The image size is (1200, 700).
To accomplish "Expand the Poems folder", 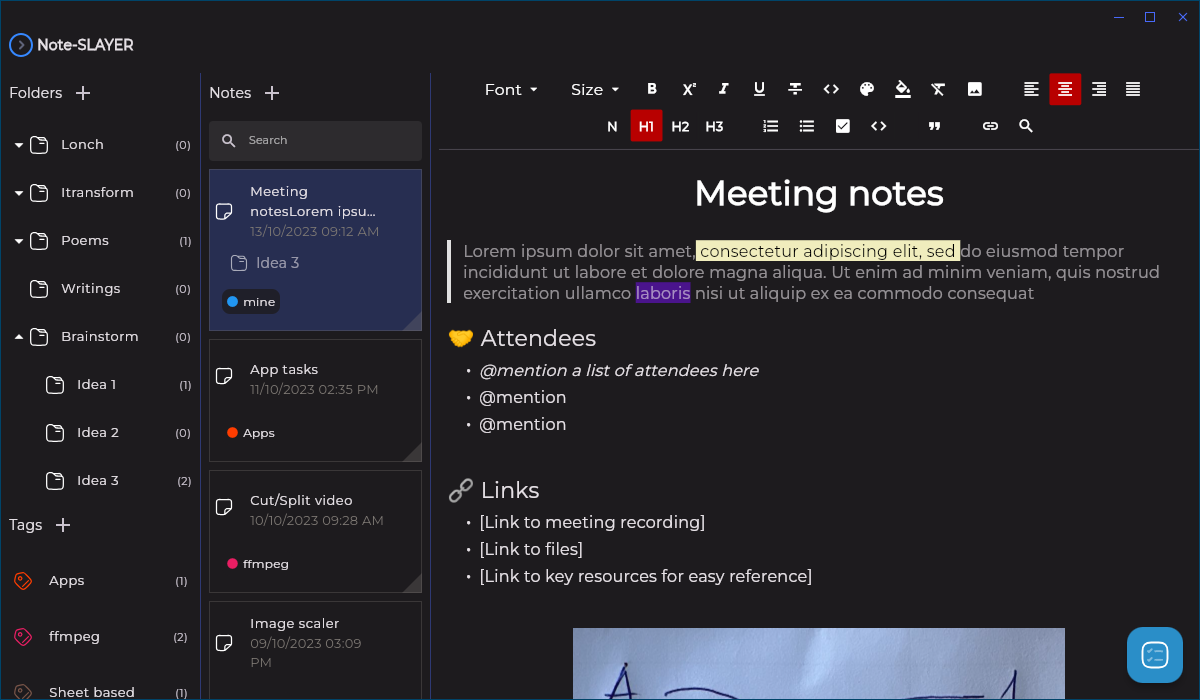I will point(19,241).
